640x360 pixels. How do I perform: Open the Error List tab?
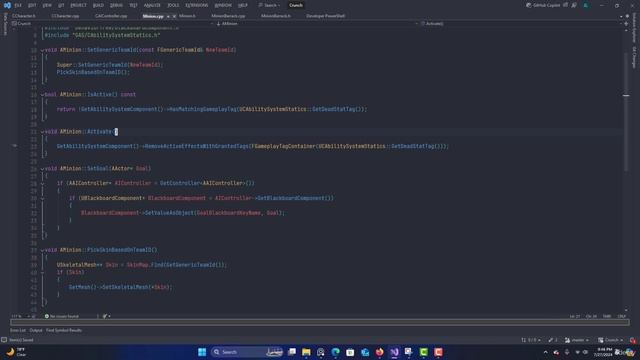(x=18, y=330)
